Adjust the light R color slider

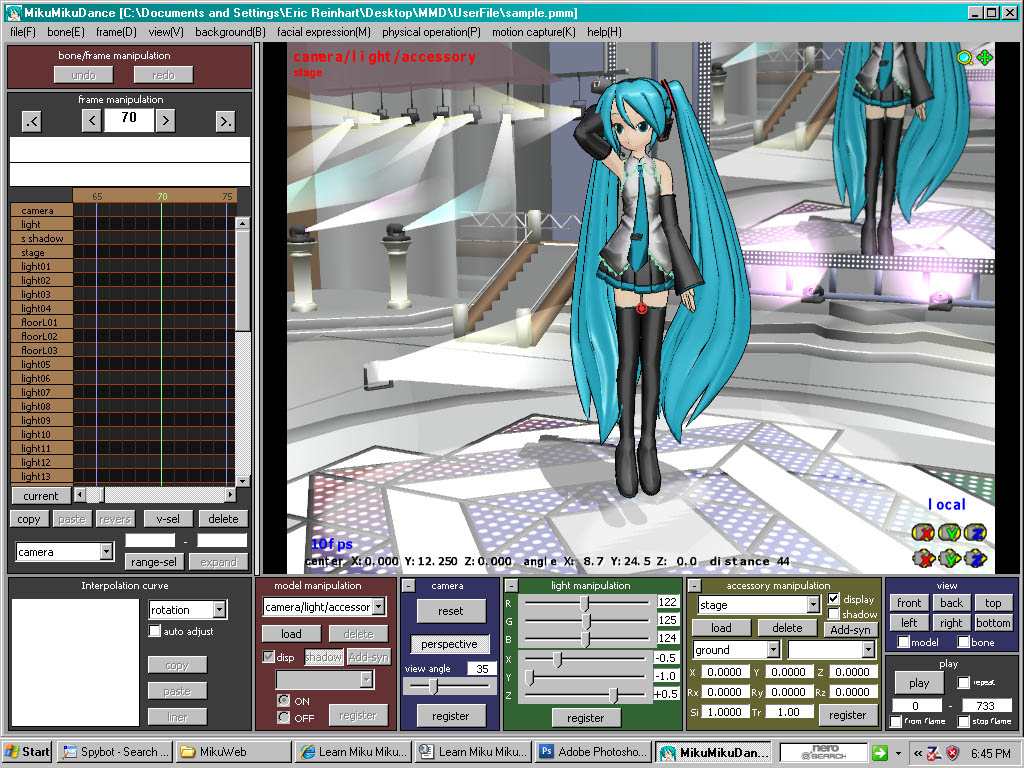coord(585,603)
